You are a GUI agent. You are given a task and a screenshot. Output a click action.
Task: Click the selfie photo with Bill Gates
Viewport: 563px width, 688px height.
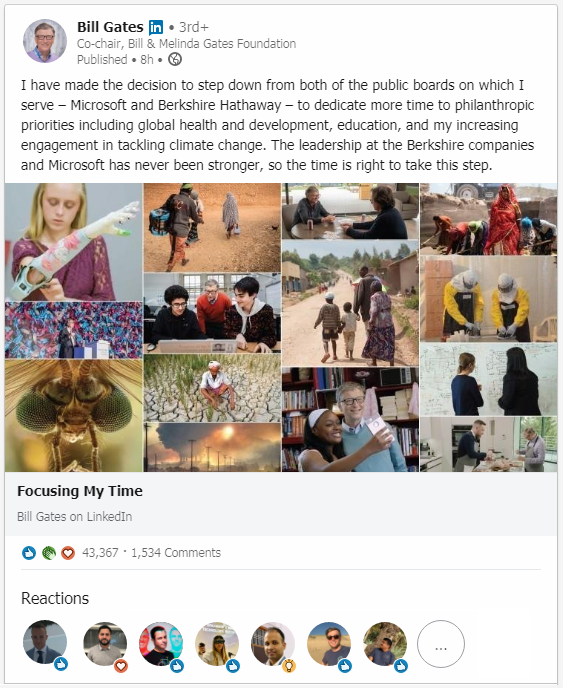click(350, 420)
